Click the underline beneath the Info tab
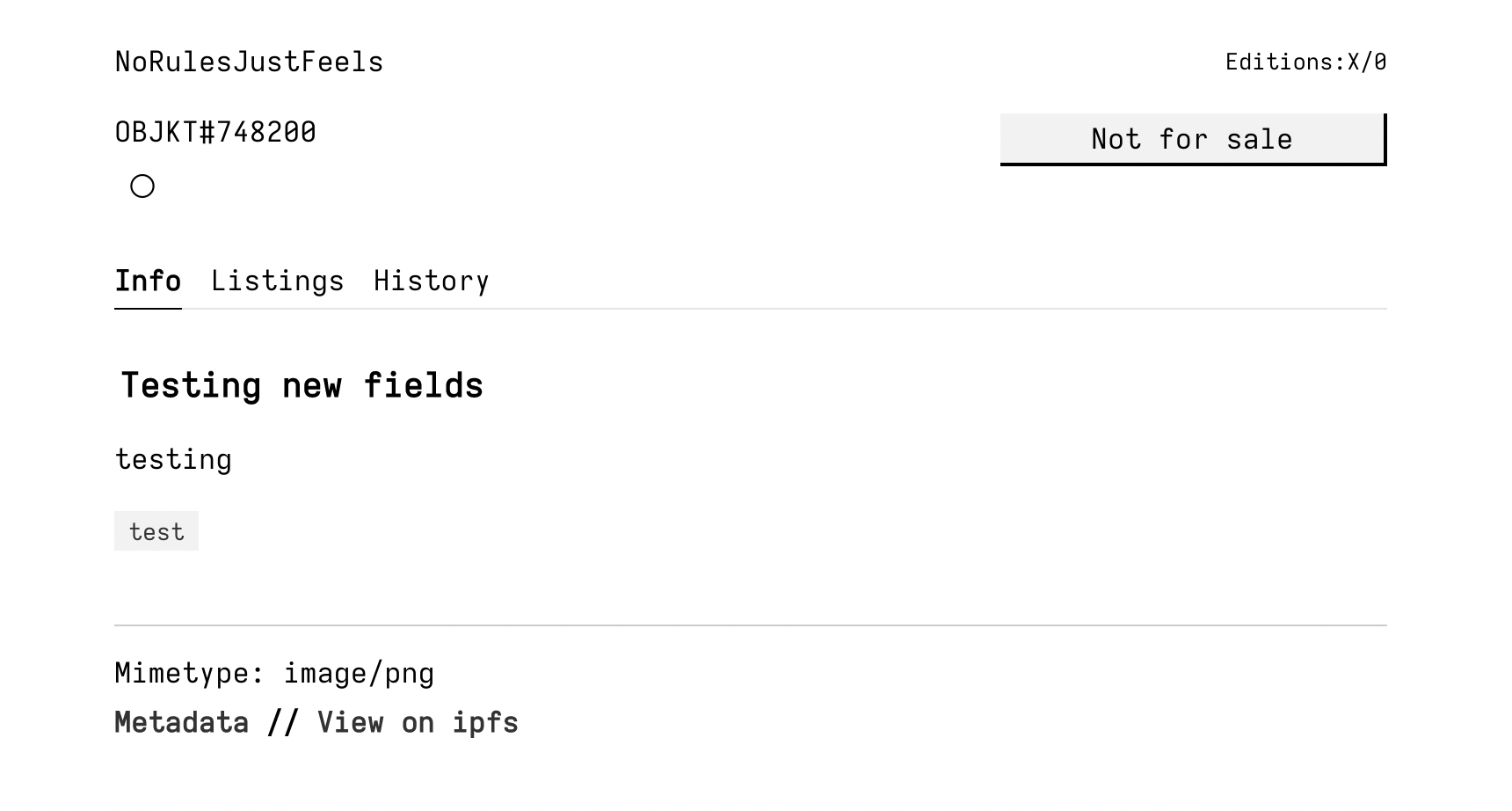1512x811 pixels. click(148, 307)
